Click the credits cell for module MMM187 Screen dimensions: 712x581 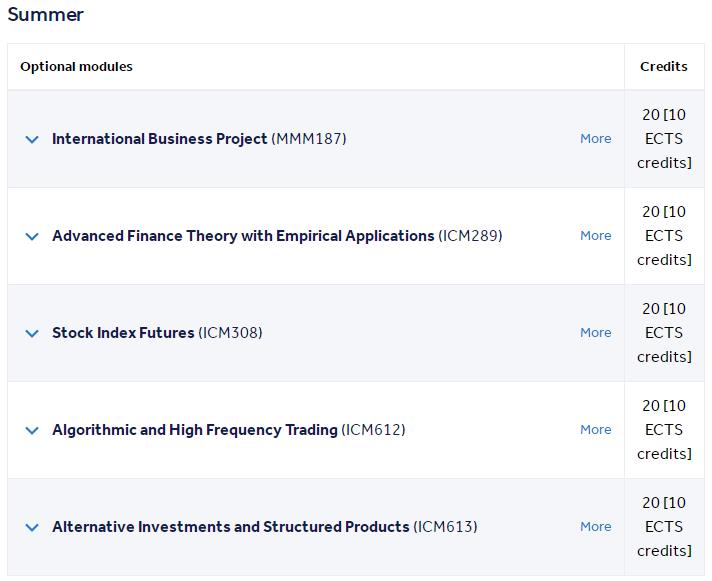pyautogui.click(x=664, y=138)
